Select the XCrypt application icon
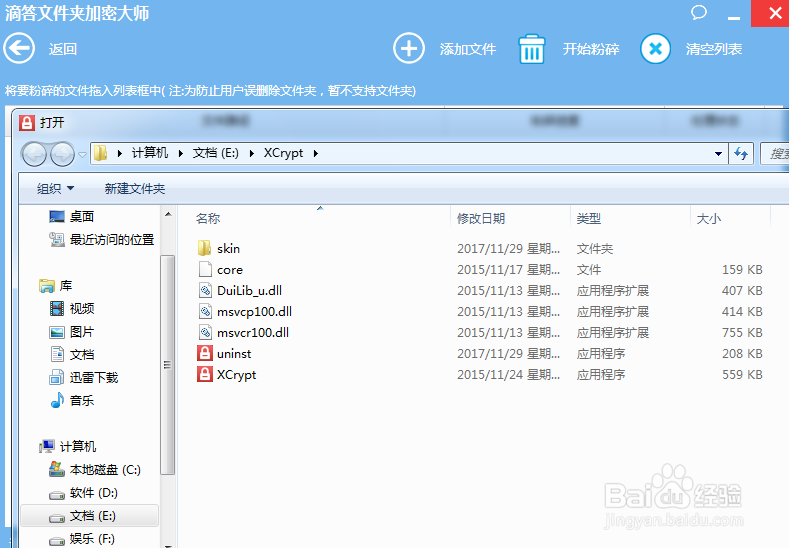The height and width of the screenshot is (548, 789). [205, 374]
